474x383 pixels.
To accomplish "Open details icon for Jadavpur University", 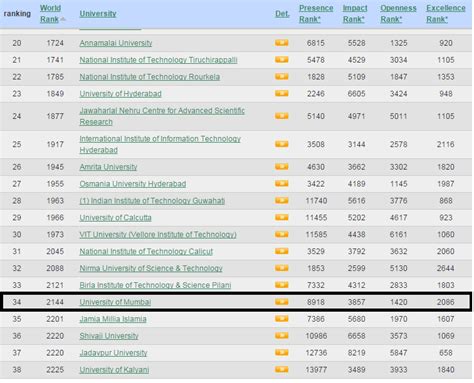I will click(282, 352).
